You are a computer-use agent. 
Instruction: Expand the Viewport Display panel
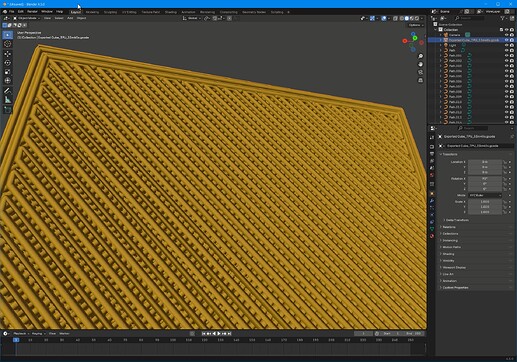[454, 267]
